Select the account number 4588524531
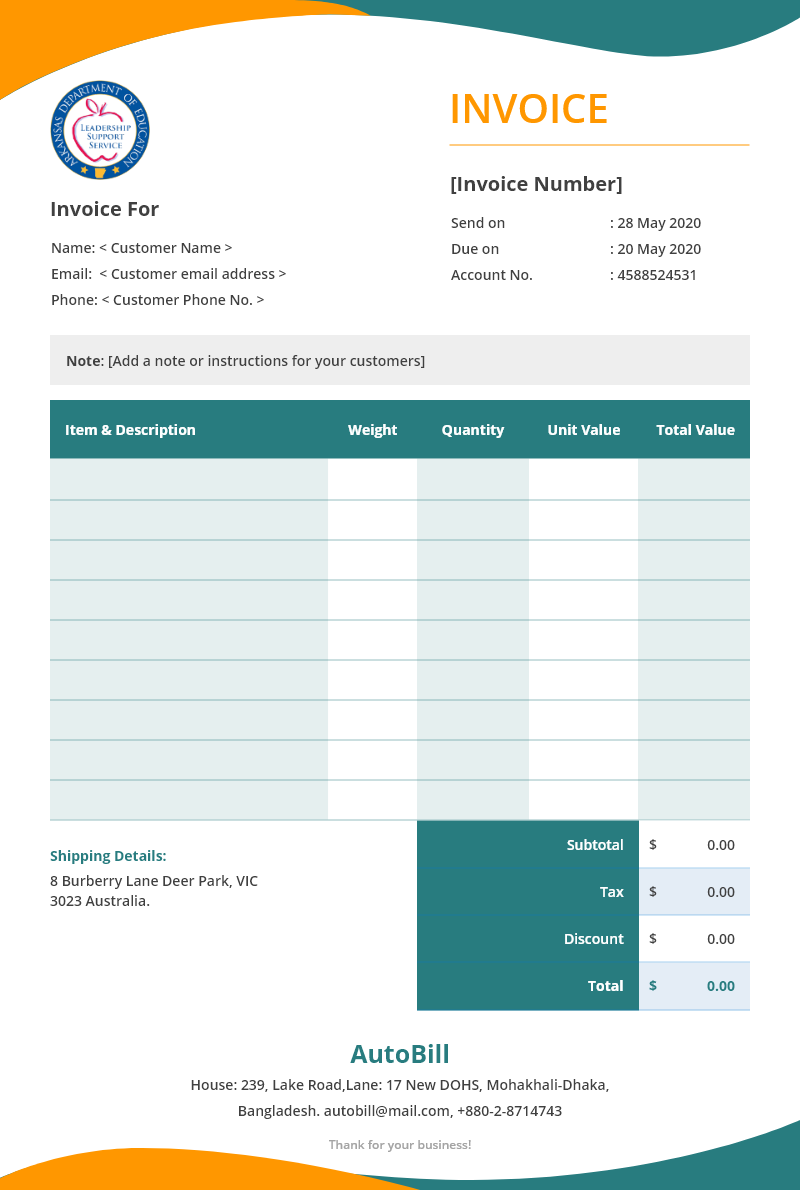The image size is (800, 1190). coord(657,275)
